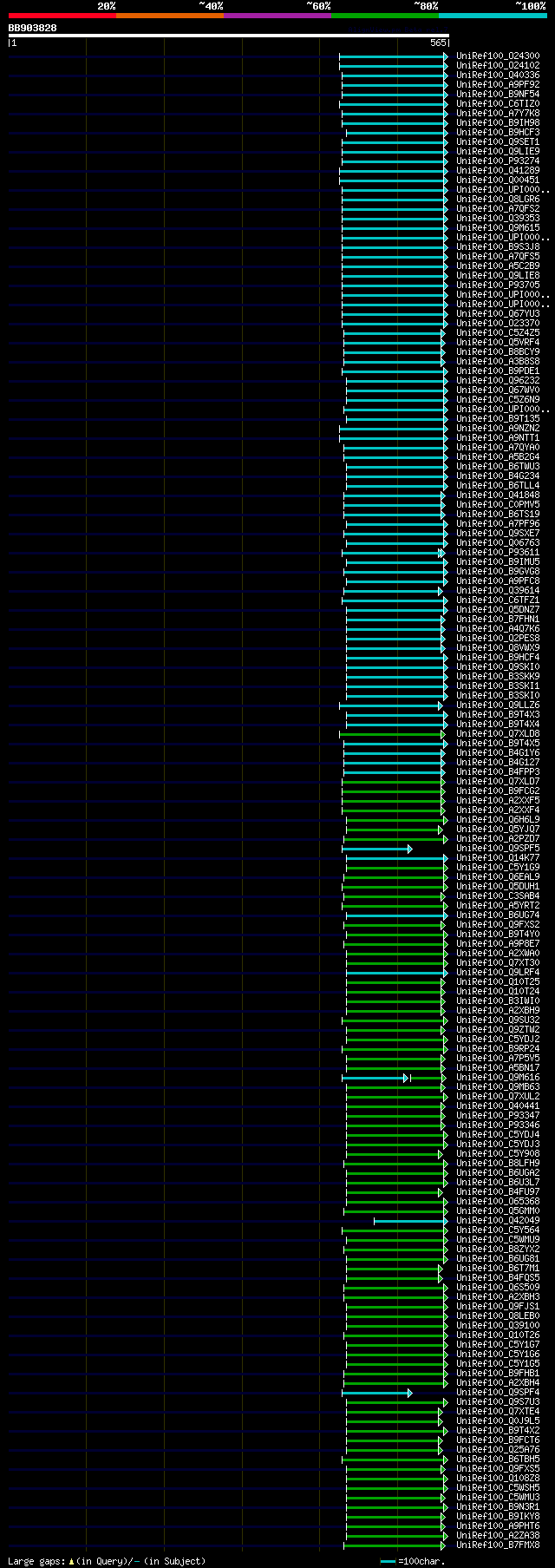Click the green ~80% identity legend segment

[384, 16]
